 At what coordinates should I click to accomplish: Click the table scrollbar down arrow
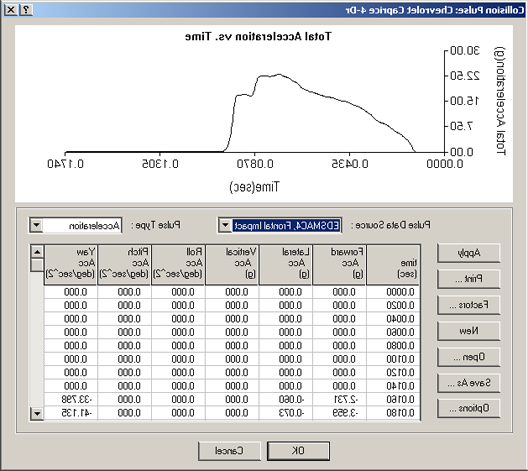pyautogui.click(x=37, y=413)
